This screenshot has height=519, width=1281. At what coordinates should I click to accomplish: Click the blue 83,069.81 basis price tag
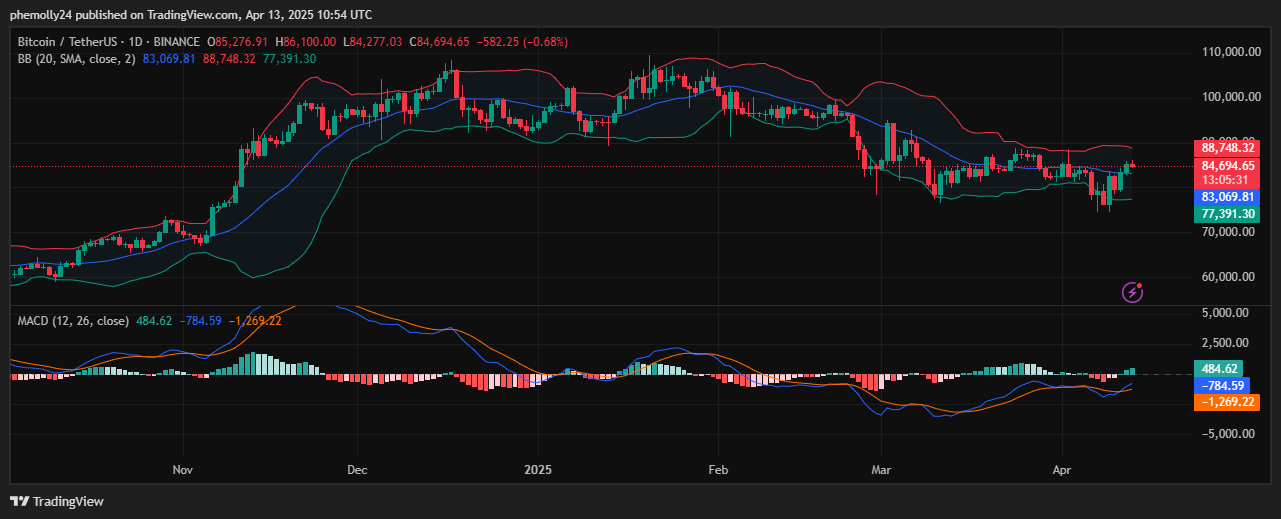click(1227, 197)
